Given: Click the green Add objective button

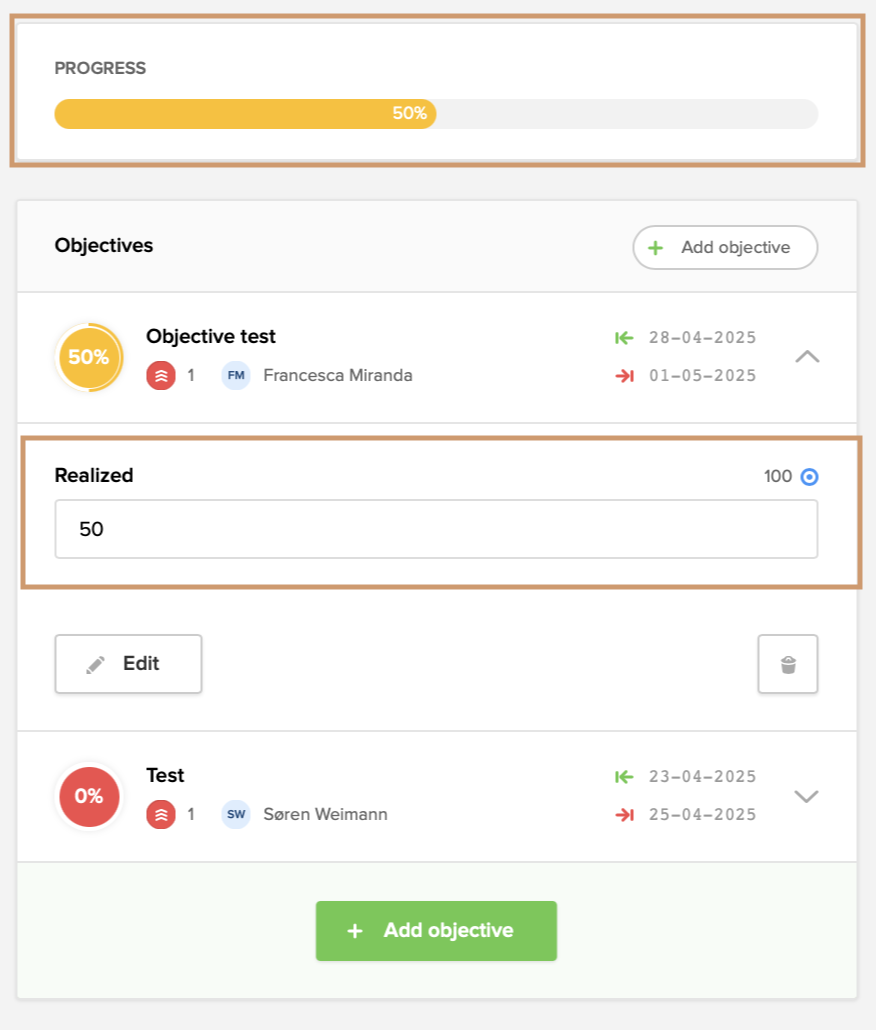Looking at the screenshot, I should click(436, 931).
